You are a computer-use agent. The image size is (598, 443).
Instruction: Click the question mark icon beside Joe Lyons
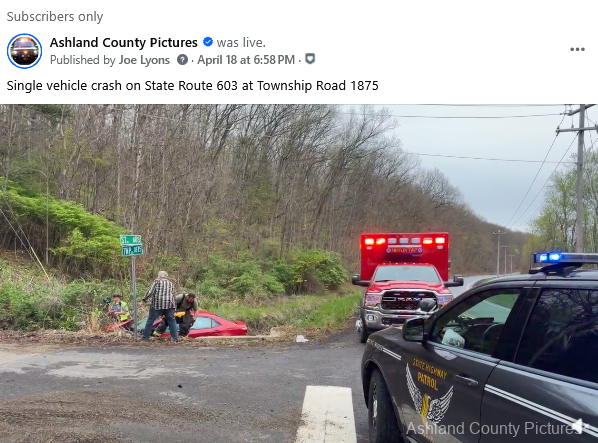[x=182, y=59]
